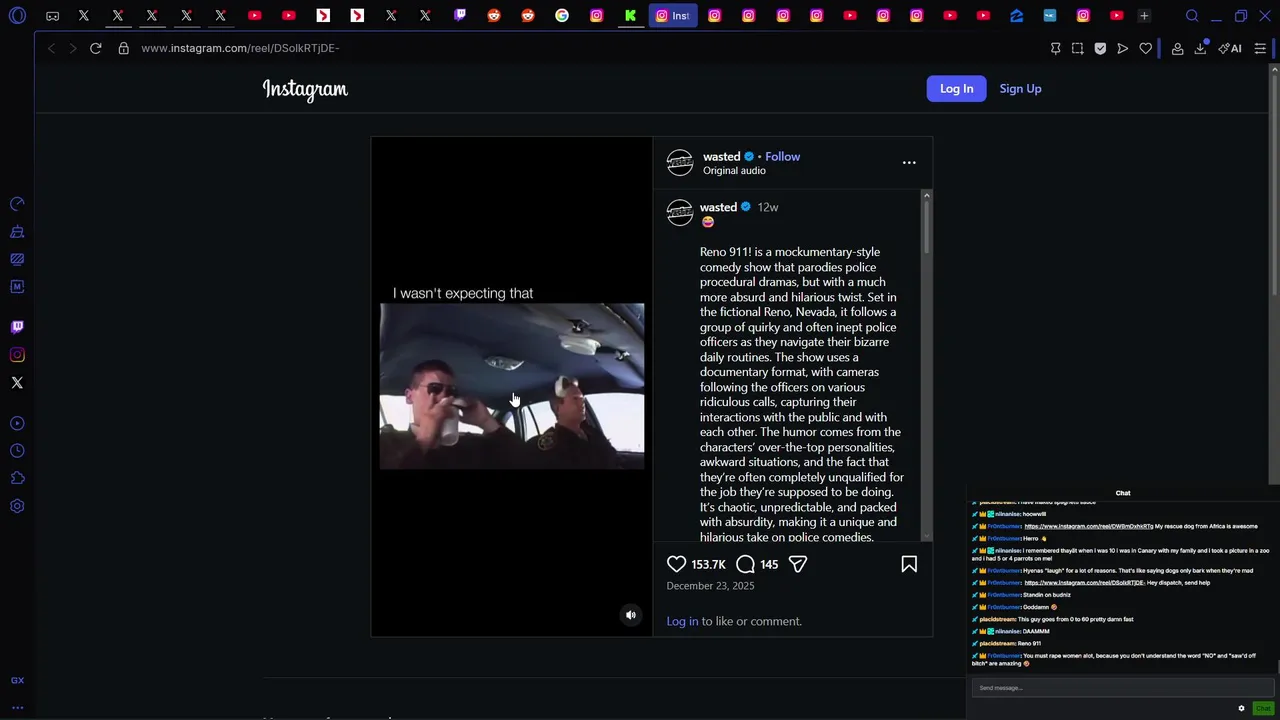Open the Original audio link
The height and width of the screenshot is (720, 1280).
tap(734, 171)
